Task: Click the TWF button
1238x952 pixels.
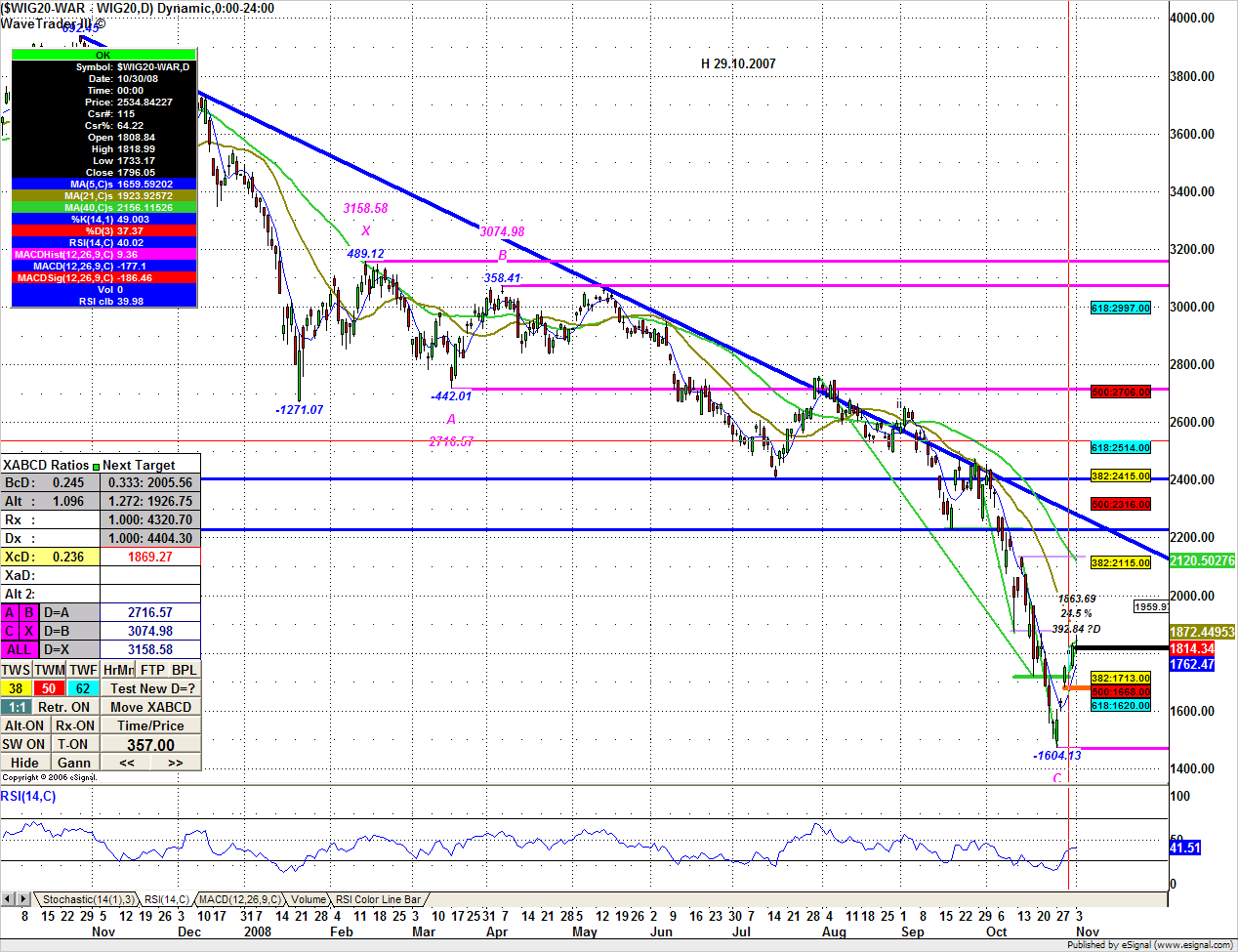Action: [83, 670]
